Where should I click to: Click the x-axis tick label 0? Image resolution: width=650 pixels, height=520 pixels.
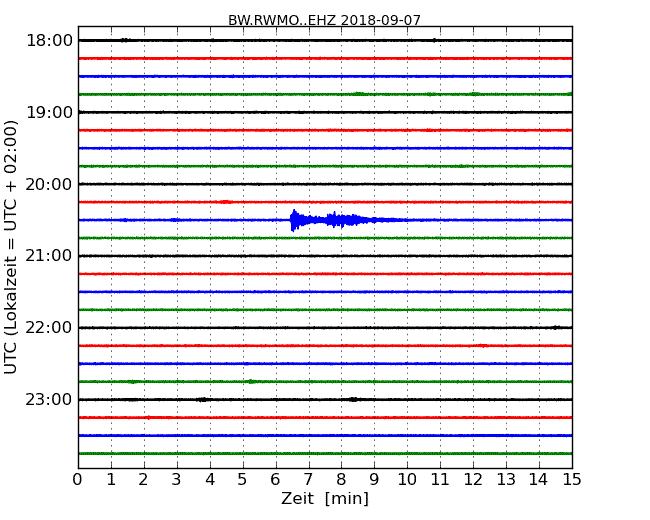[78, 479]
